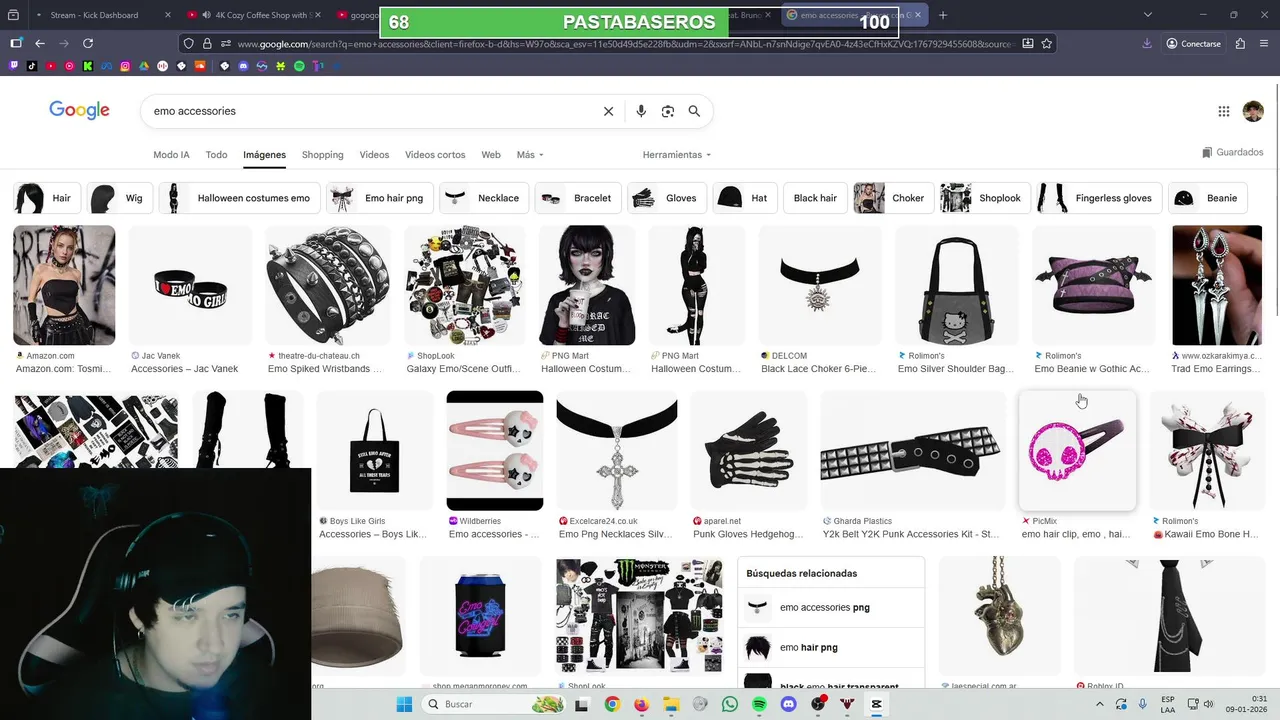Open Spotify from the taskbar
The image size is (1280, 720).
pos(759,704)
